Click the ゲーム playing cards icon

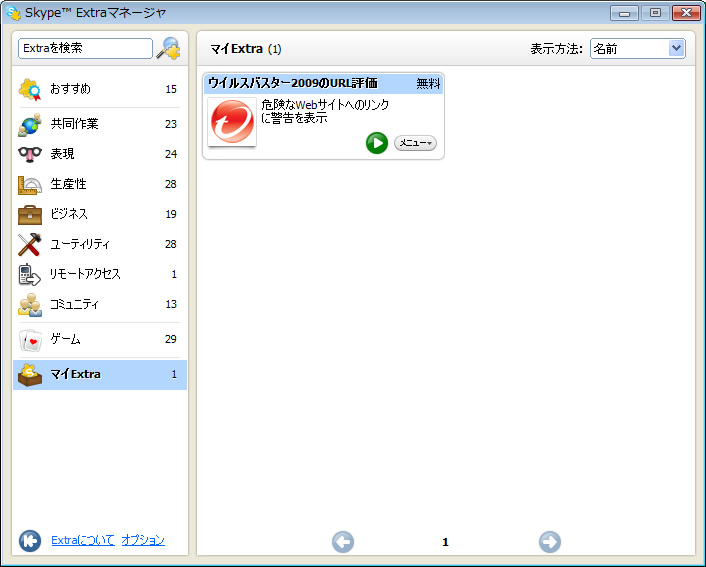30,339
